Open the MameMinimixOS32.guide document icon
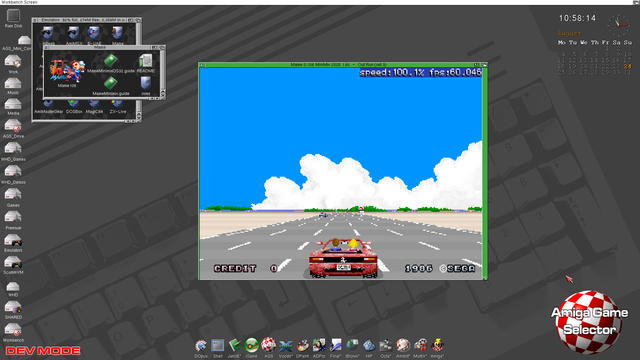 [110, 61]
